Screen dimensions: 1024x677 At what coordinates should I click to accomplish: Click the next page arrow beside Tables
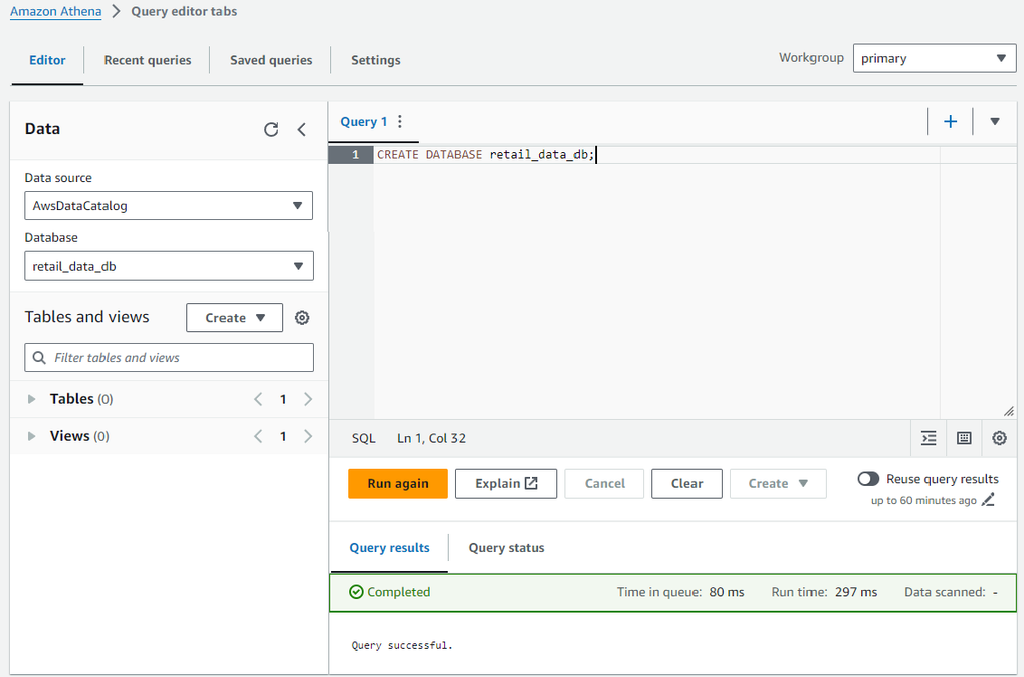click(306, 398)
